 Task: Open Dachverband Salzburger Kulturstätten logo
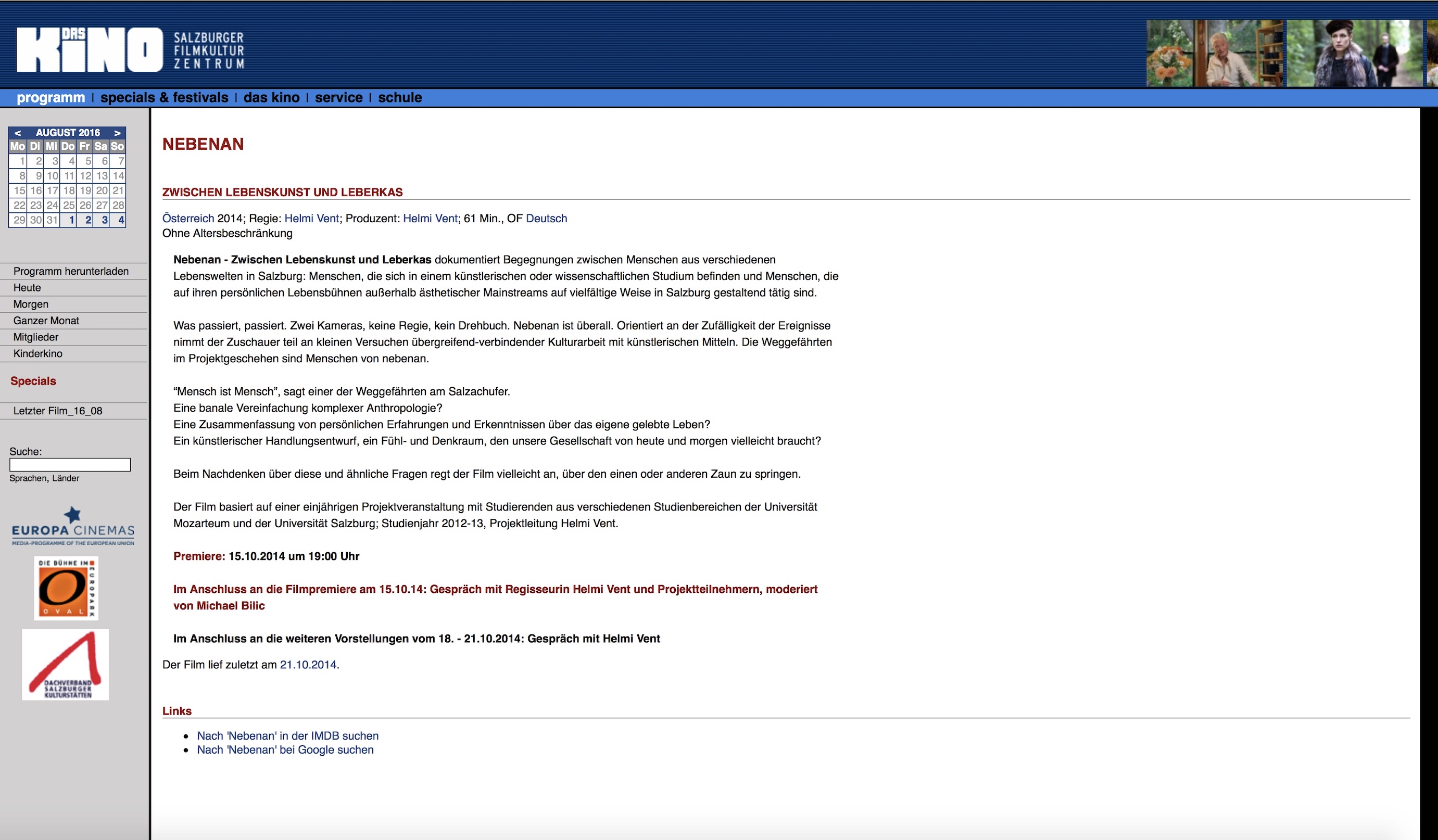click(x=66, y=665)
